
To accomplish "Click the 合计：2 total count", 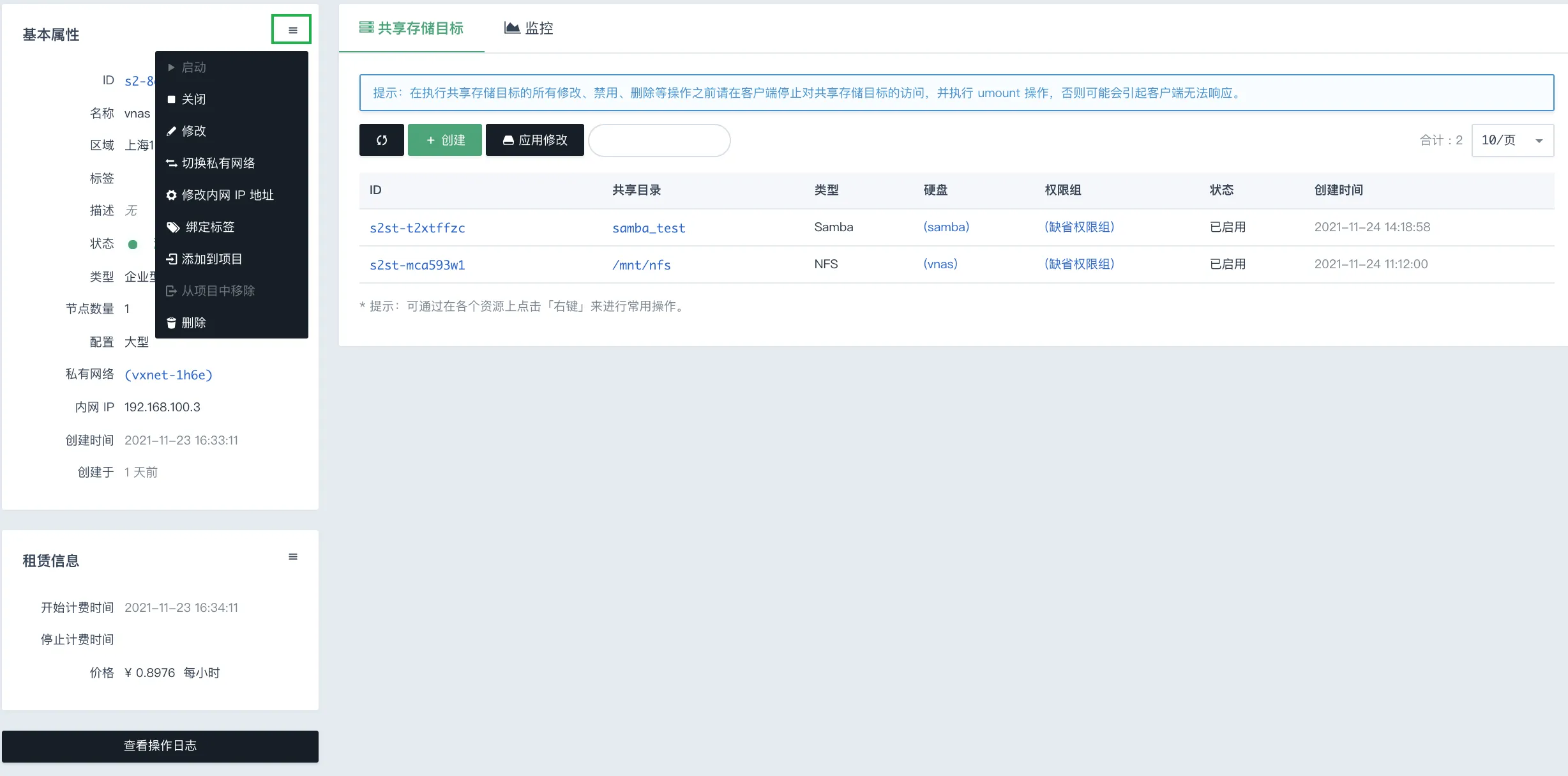I will [x=1441, y=140].
